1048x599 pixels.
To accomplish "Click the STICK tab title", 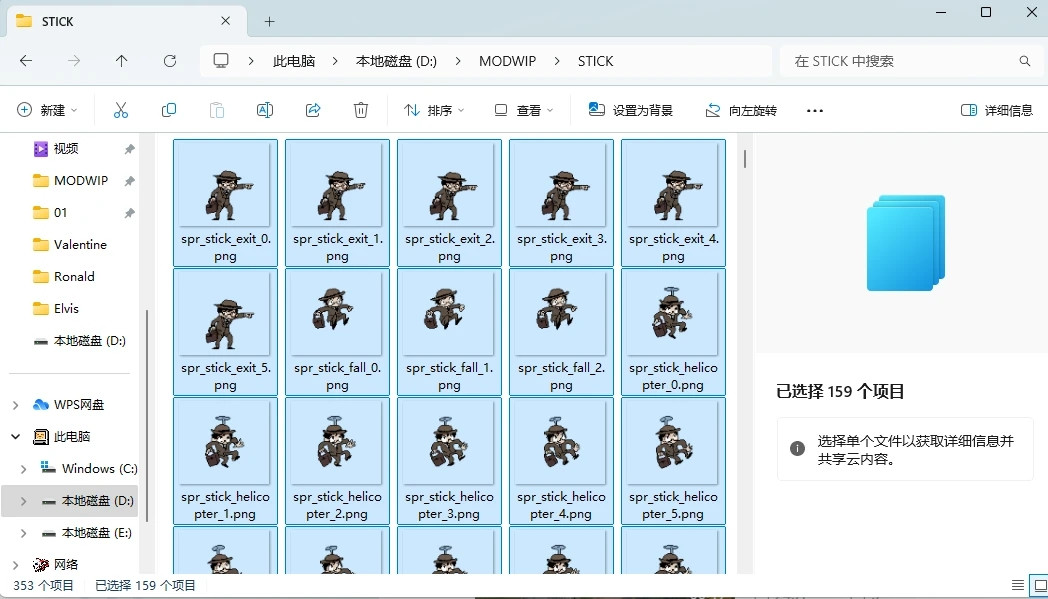I will (57, 21).
